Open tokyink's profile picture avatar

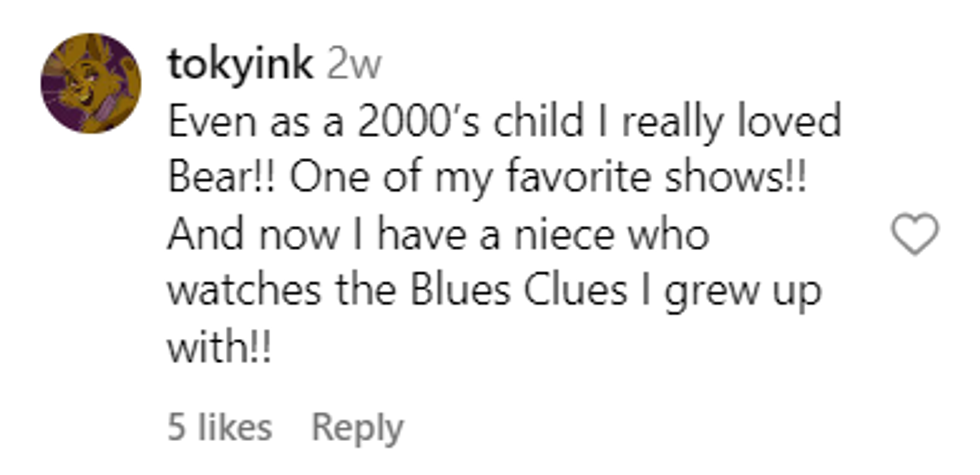point(91,83)
